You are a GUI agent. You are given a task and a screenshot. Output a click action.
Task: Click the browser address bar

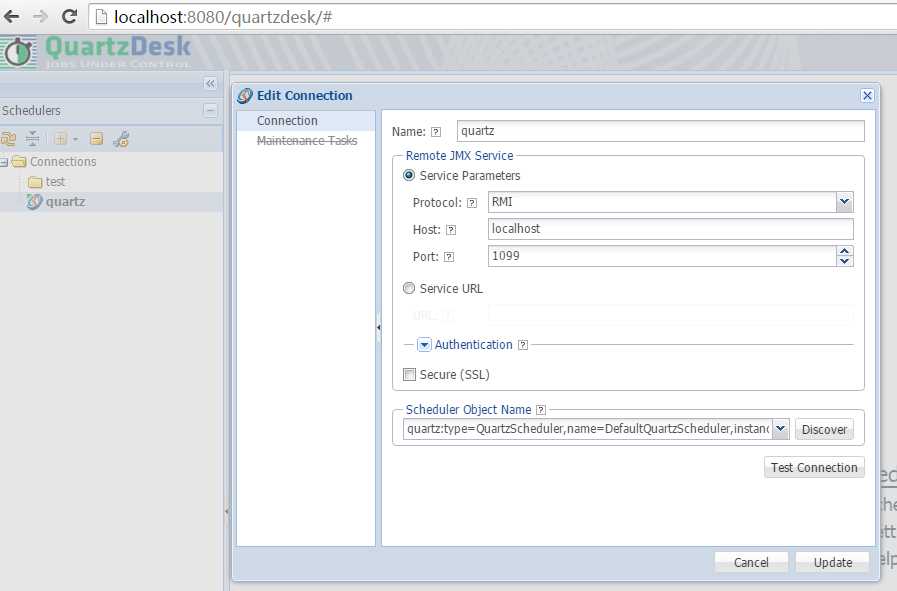coord(492,17)
